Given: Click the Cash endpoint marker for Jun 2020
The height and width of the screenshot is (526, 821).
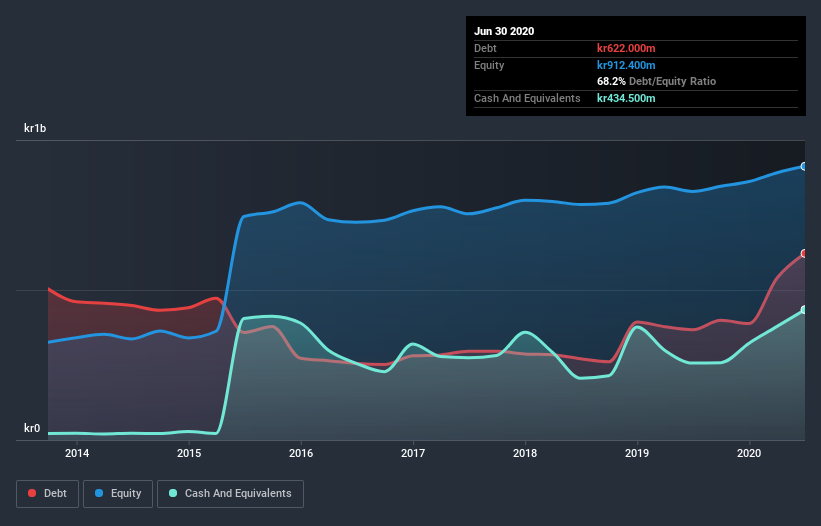Looking at the screenshot, I should (804, 310).
